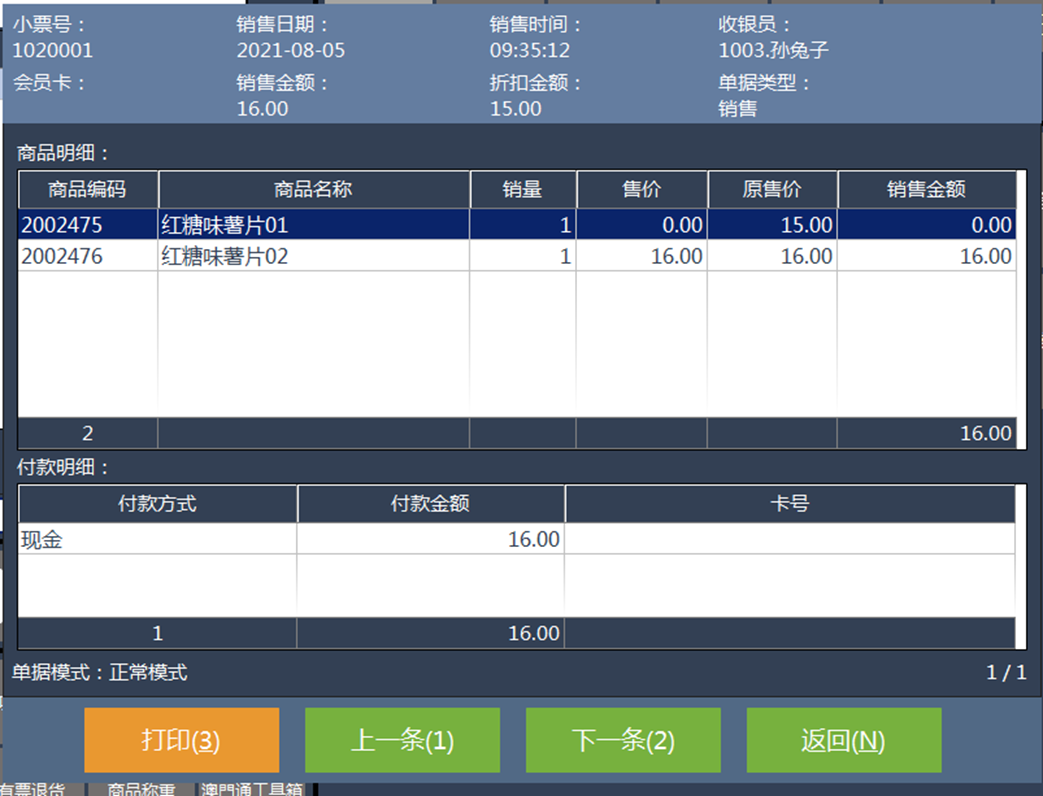Go to next receipt with 下一条(2)
Image resolution: width=1043 pixels, height=796 pixels.
point(623,740)
